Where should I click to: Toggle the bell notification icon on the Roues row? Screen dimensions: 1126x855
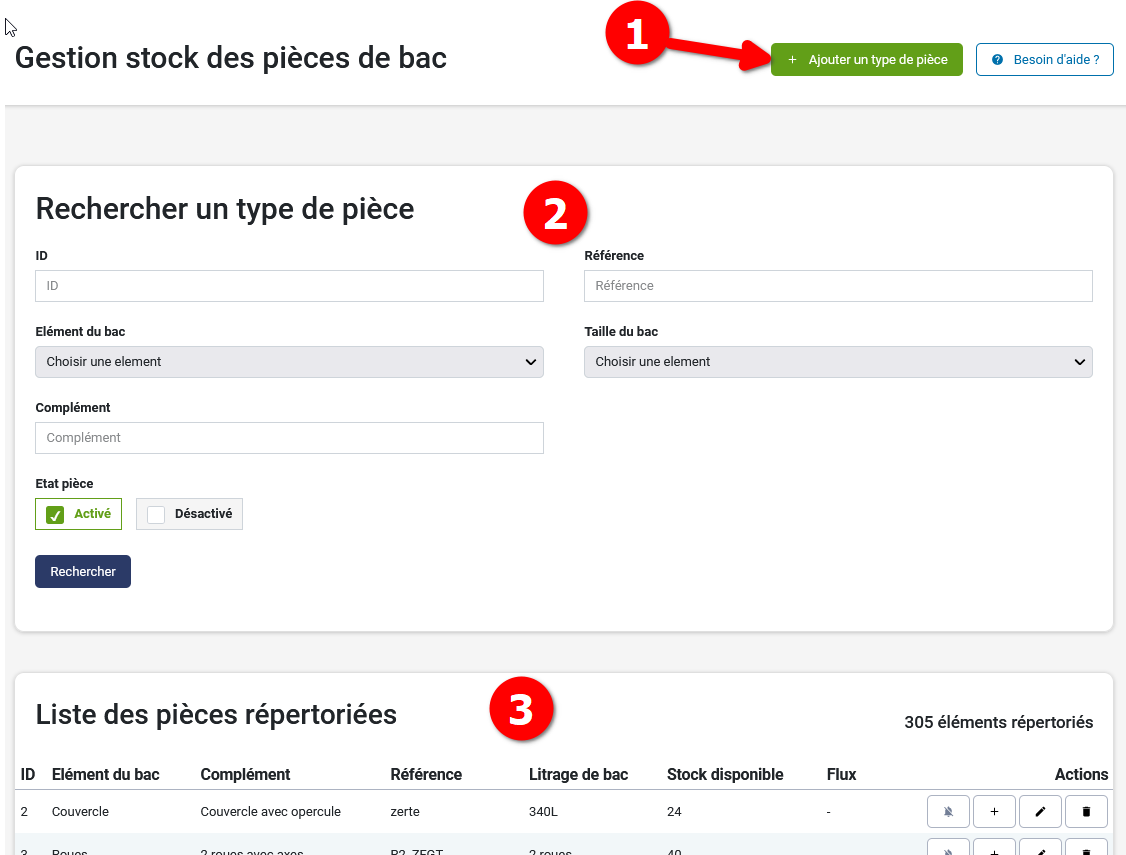(x=947, y=850)
